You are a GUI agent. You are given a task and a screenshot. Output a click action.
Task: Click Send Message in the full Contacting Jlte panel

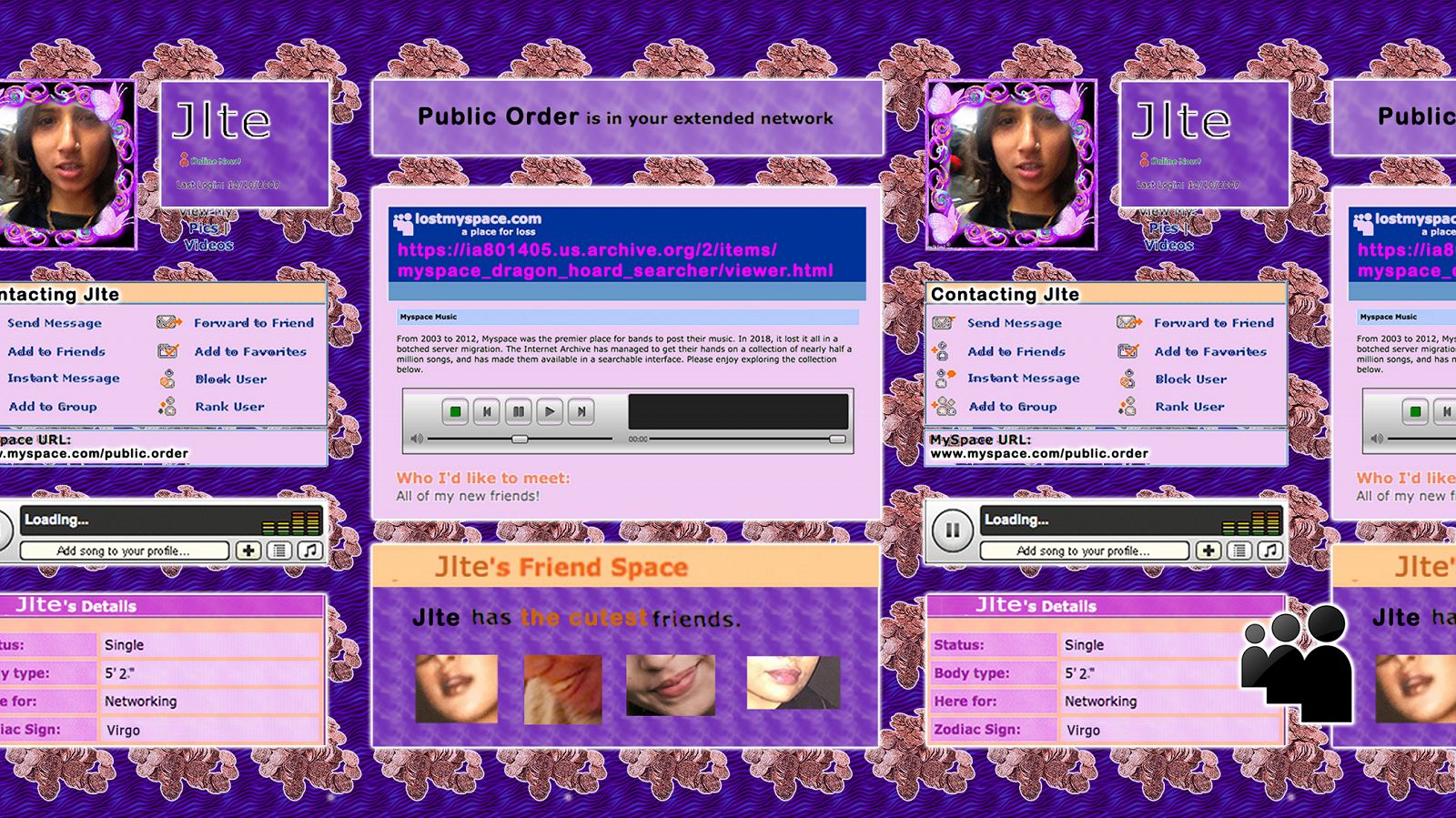1014,323
